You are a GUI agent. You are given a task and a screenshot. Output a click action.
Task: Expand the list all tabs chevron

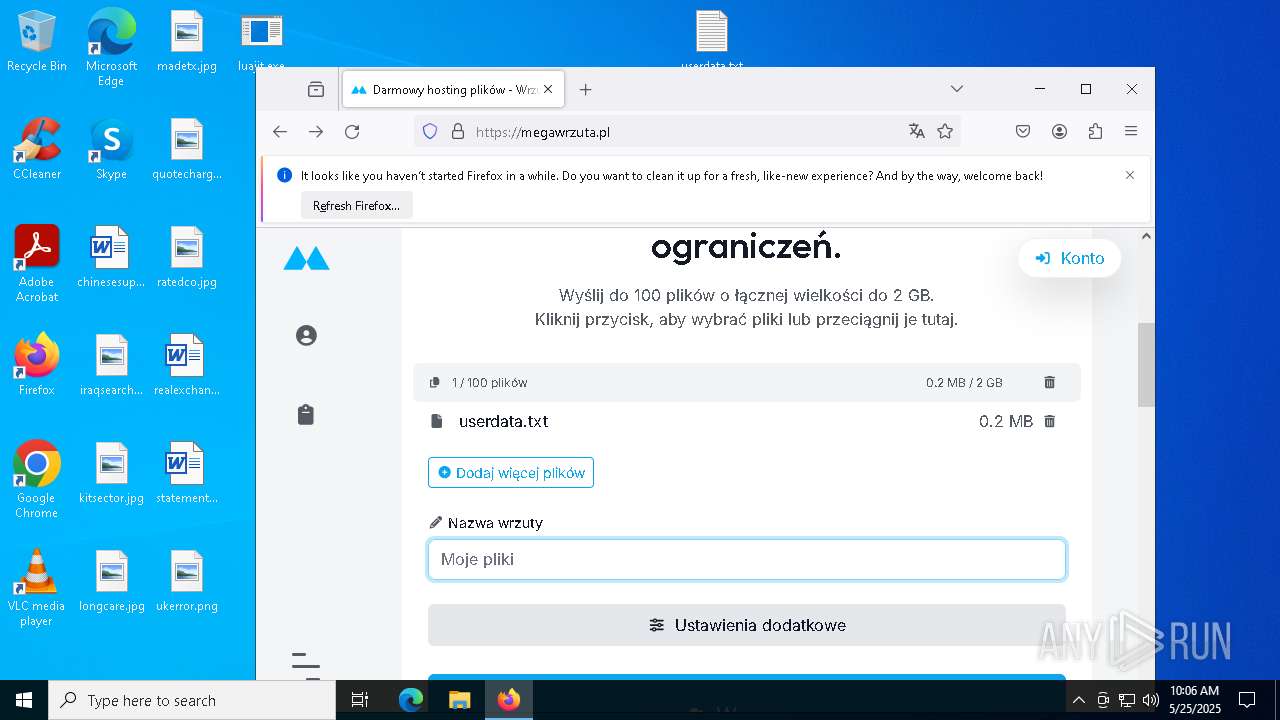click(x=957, y=89)
